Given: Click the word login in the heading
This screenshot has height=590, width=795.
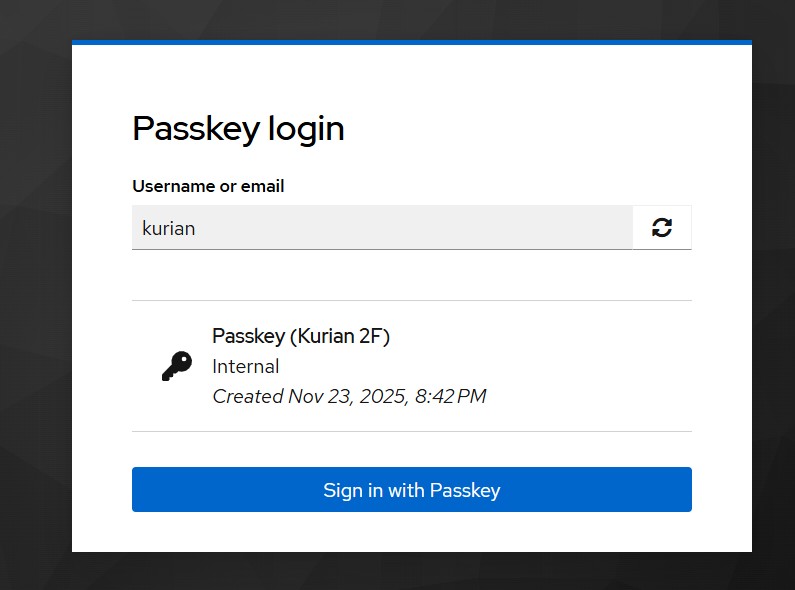Looking at the screenshot, I should [x=304, y=129].
